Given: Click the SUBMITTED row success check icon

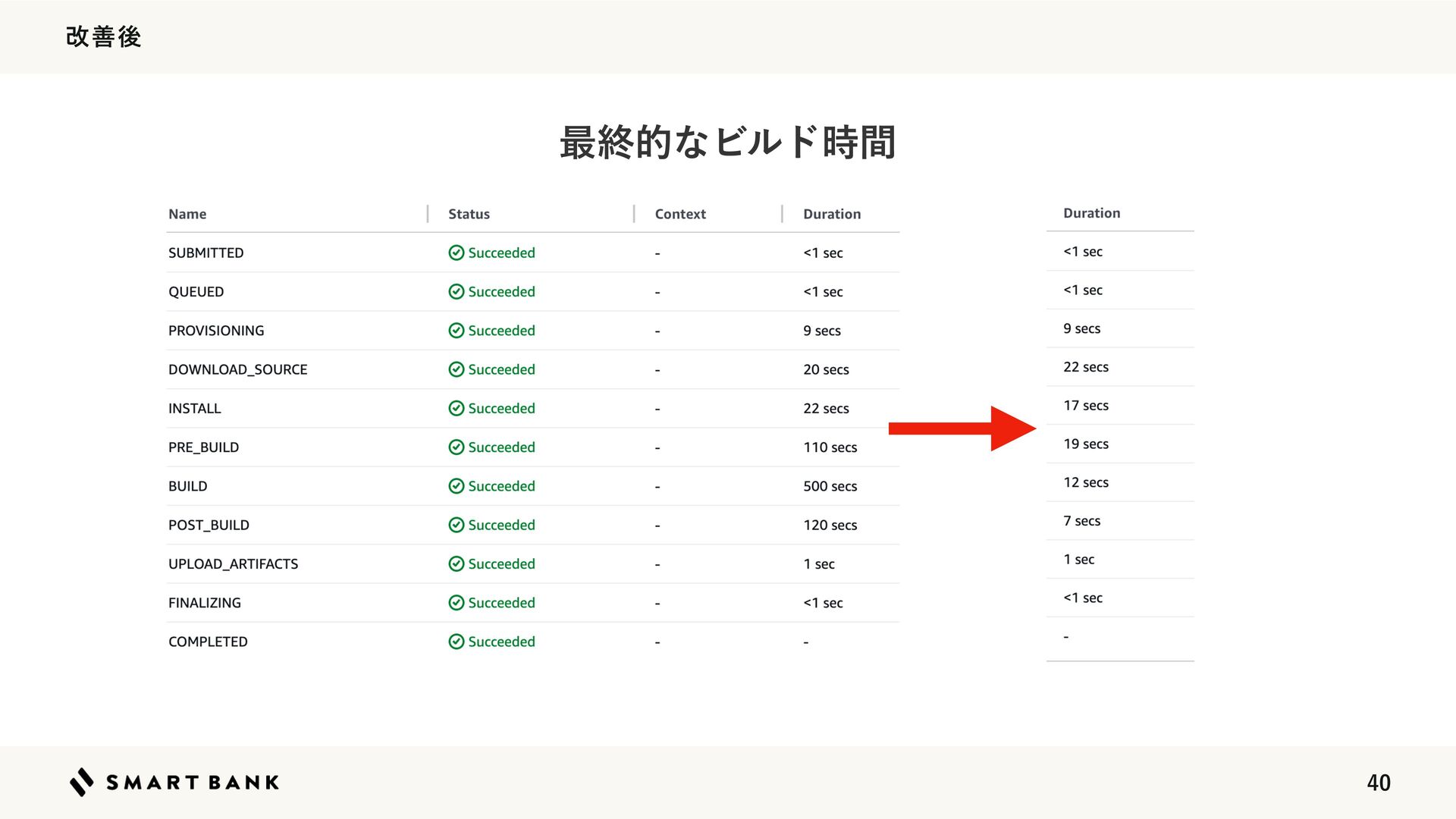Looking at the screenshot, I should (x=456, y=253).
